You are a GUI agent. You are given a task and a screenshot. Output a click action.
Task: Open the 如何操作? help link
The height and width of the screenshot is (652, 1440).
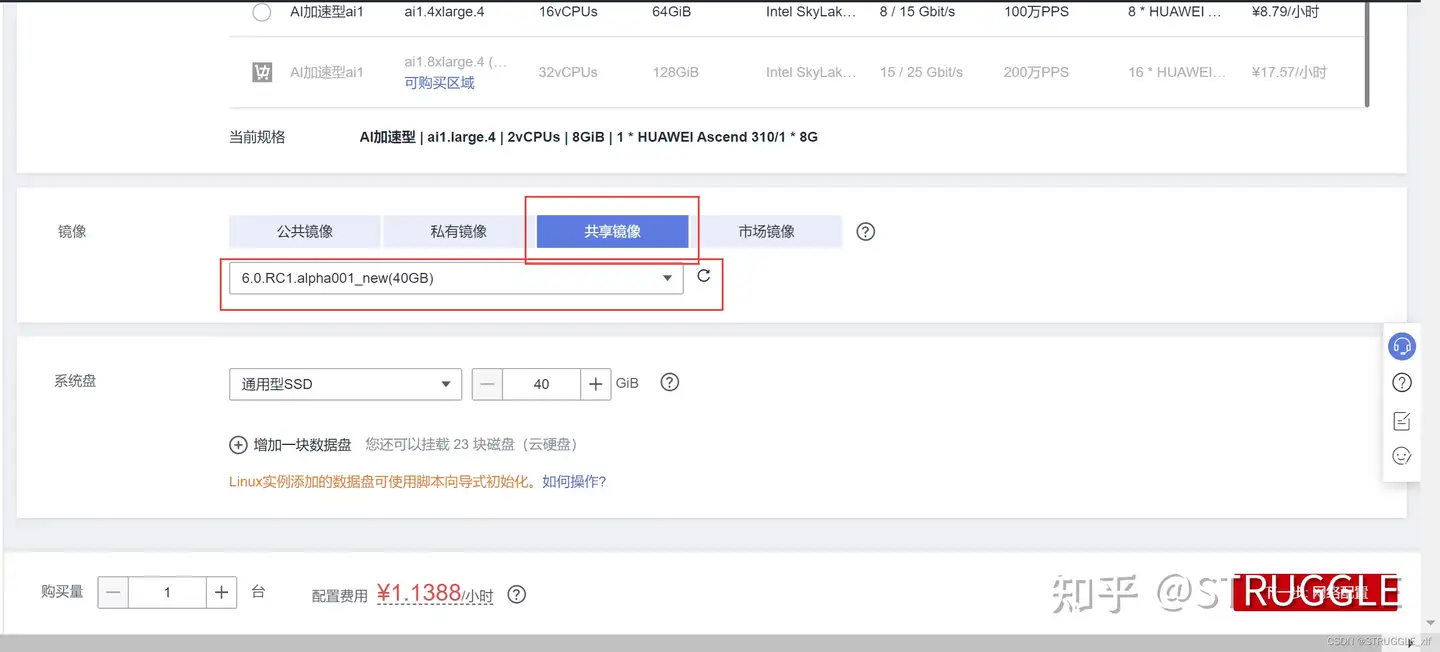tap(574, 482)
